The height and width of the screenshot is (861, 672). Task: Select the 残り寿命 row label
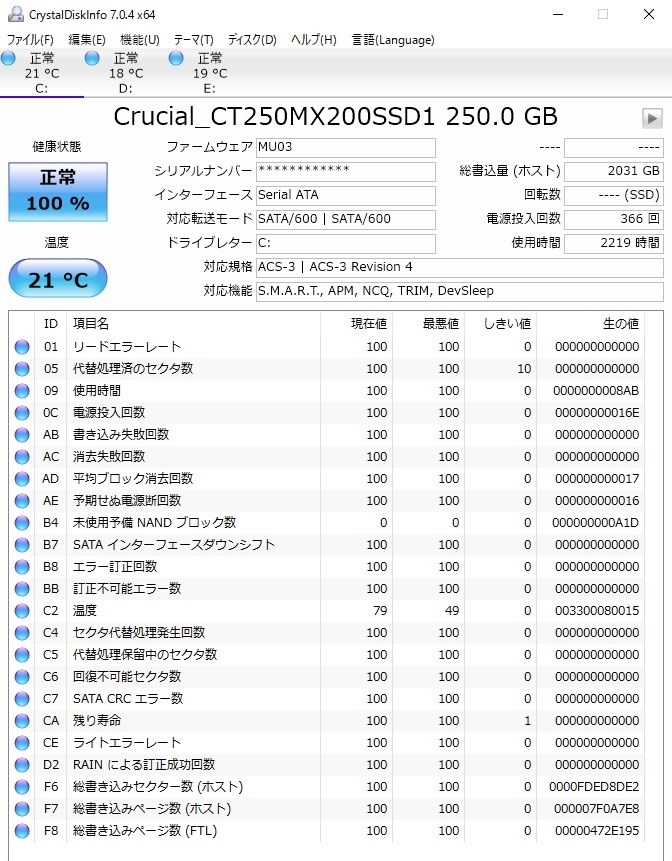pos(97,720)
